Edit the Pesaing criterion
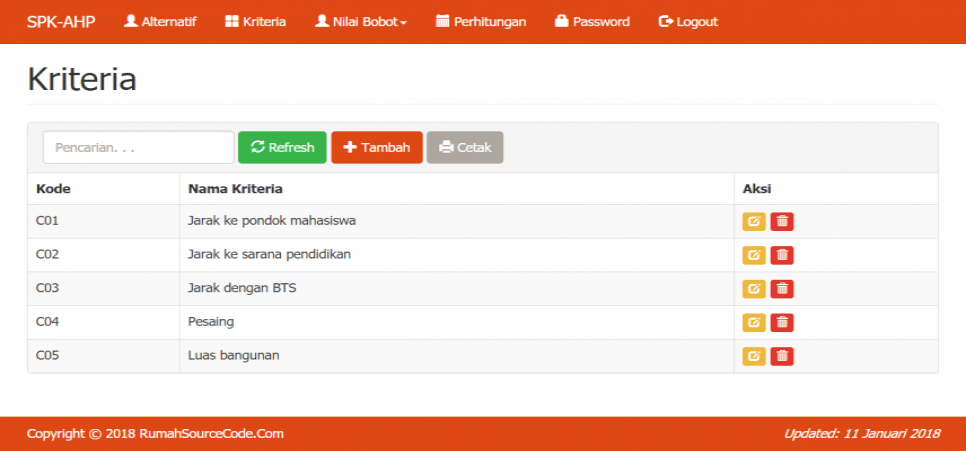 (x=753, y=322)
